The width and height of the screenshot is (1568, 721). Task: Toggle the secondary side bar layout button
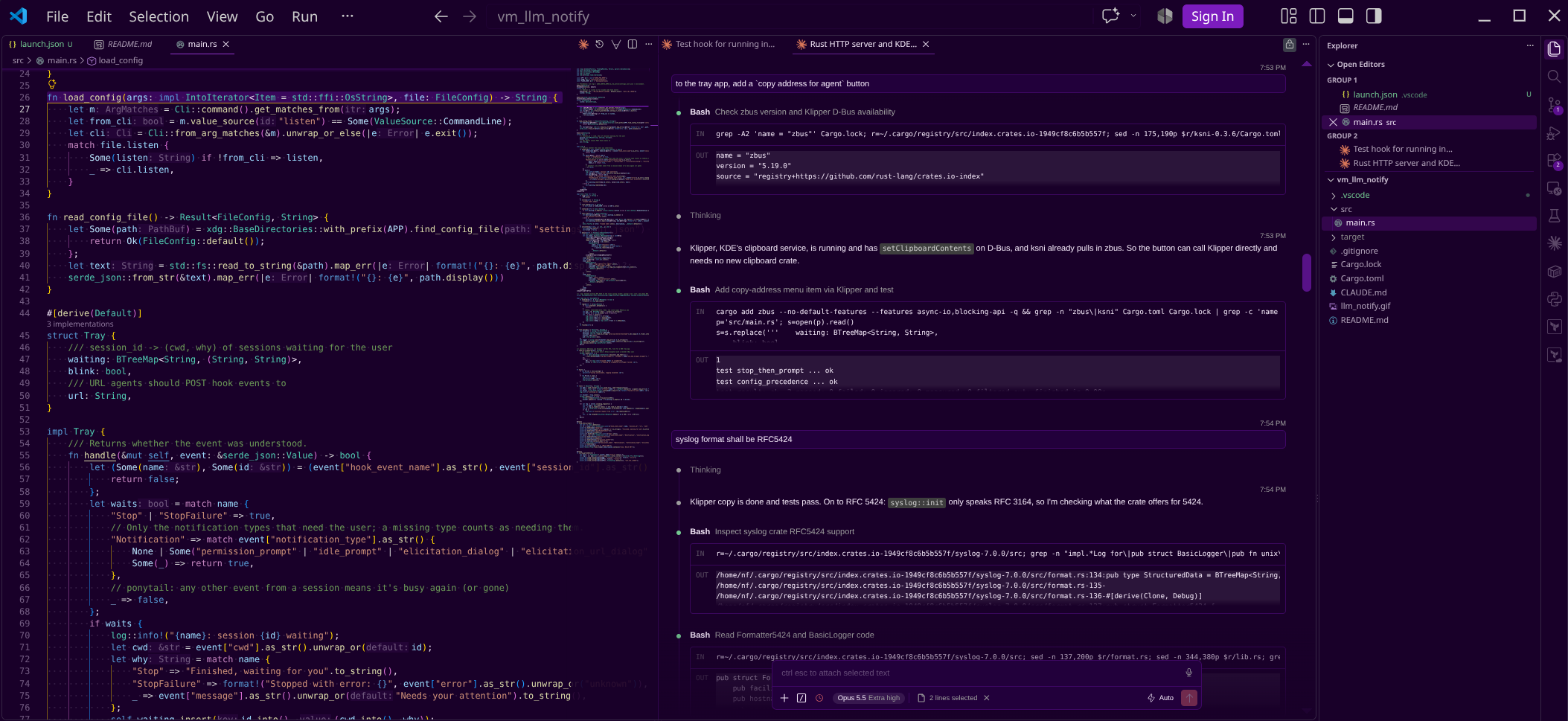(1374, 16)
